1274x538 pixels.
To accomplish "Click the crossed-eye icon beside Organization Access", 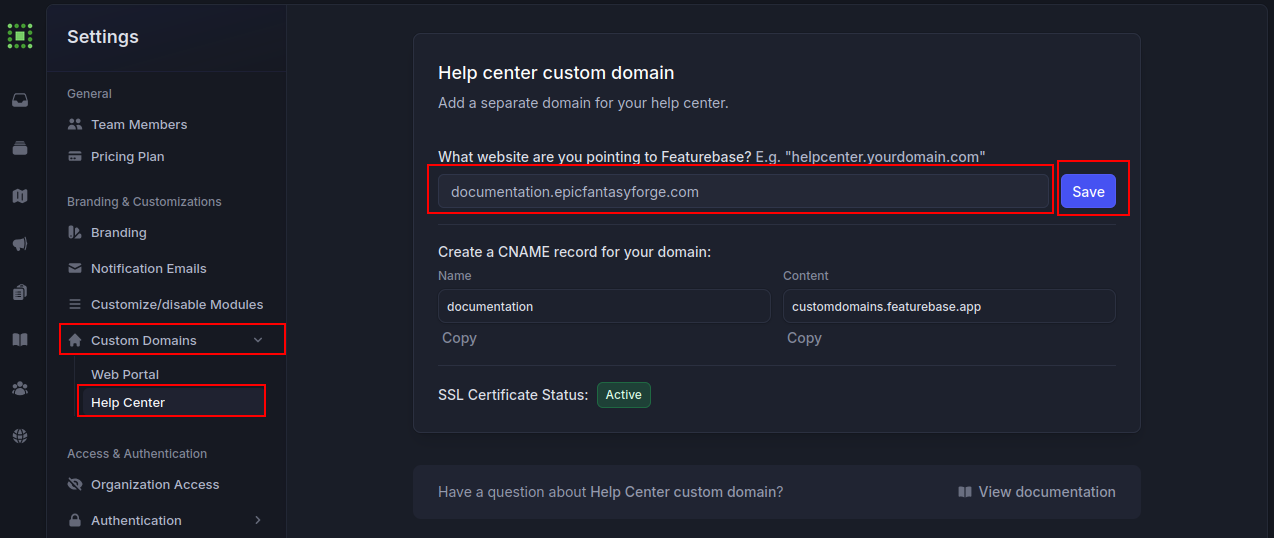I will tap(75, 484).
